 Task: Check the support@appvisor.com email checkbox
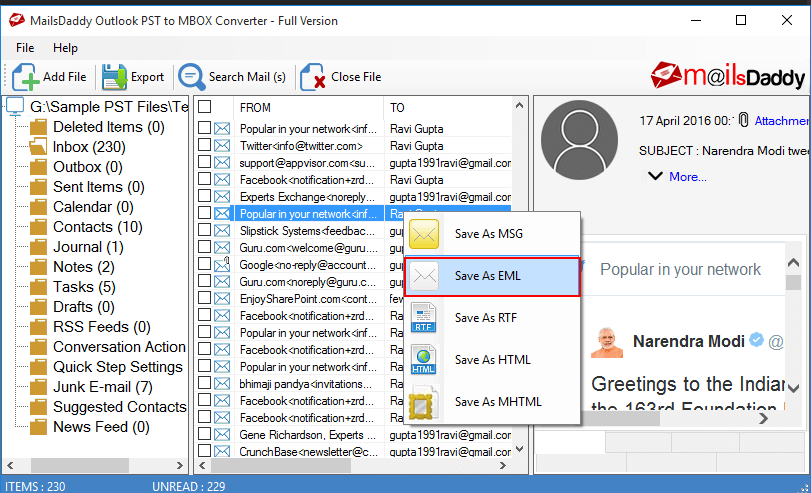[x=204, y=162]
